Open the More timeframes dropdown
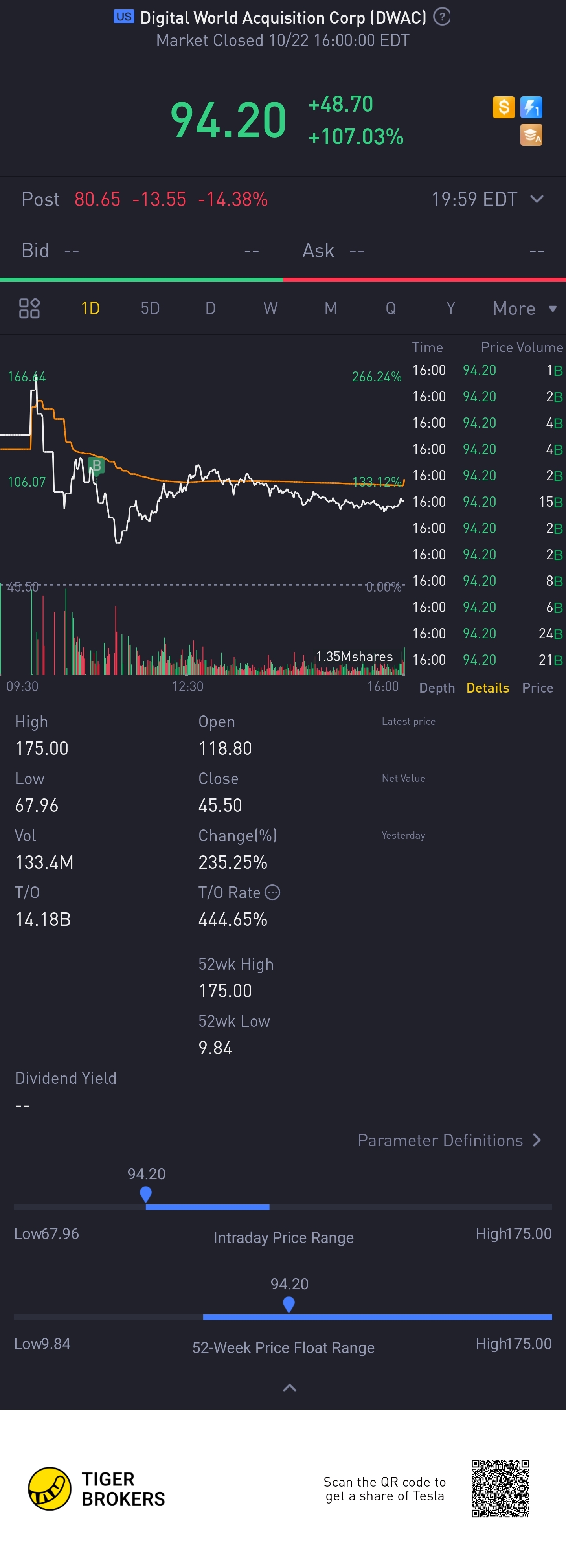Image resolution: width=566 pixels, height=1568 pixels. pos(525,308)
